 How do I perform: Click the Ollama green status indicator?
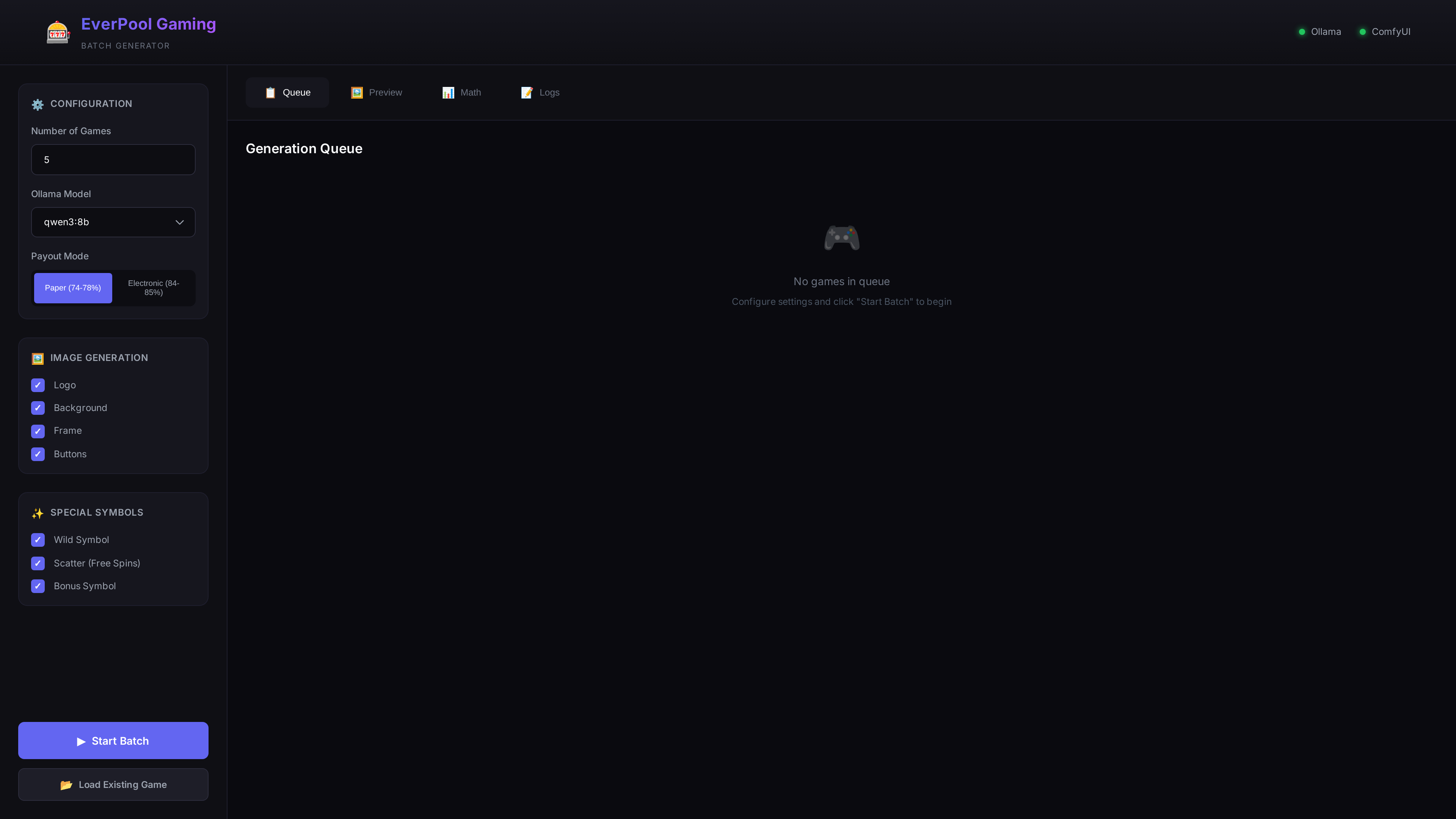click(1302, 31)
